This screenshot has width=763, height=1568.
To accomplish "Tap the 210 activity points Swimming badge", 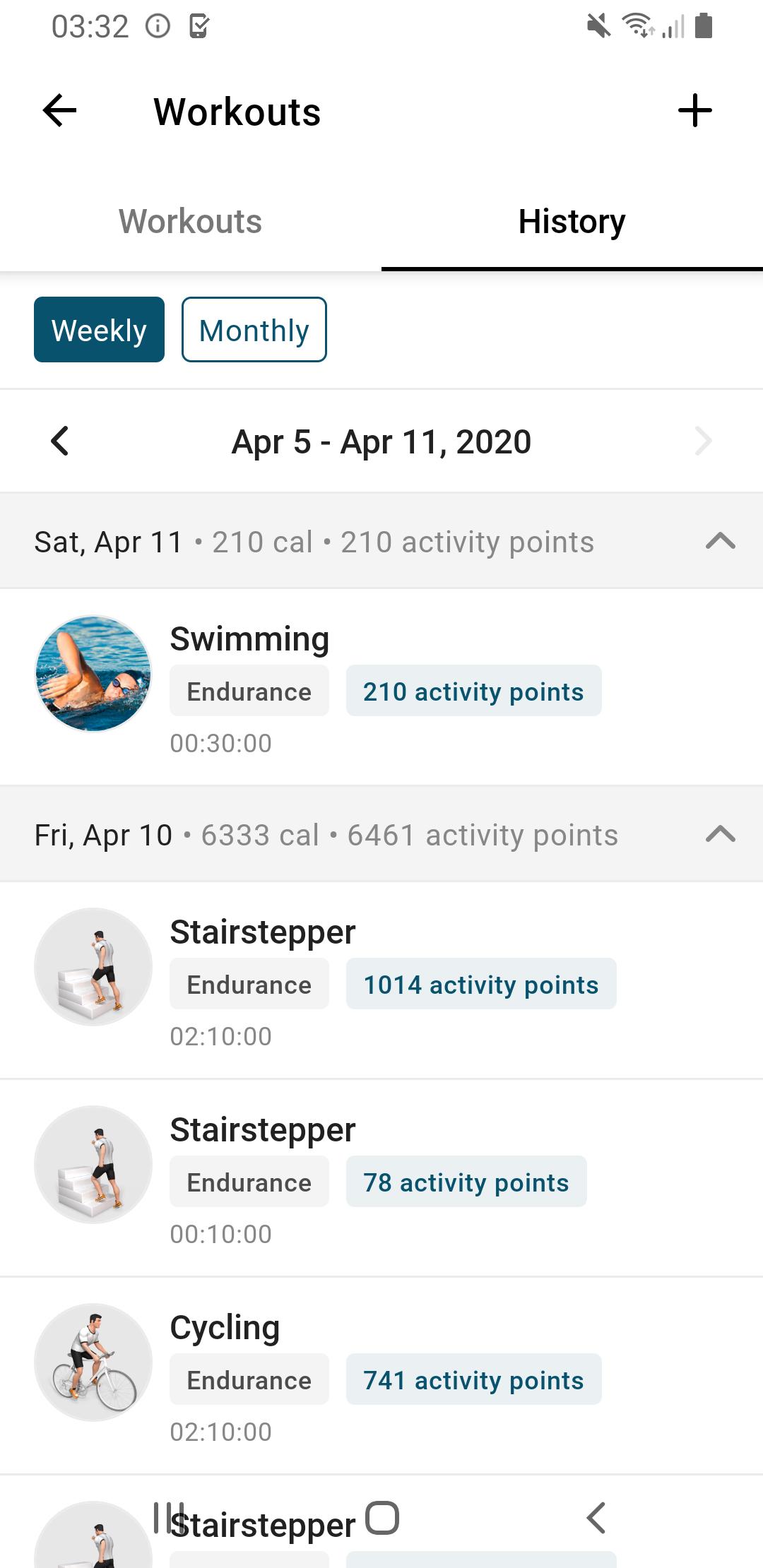I will 474,691.
